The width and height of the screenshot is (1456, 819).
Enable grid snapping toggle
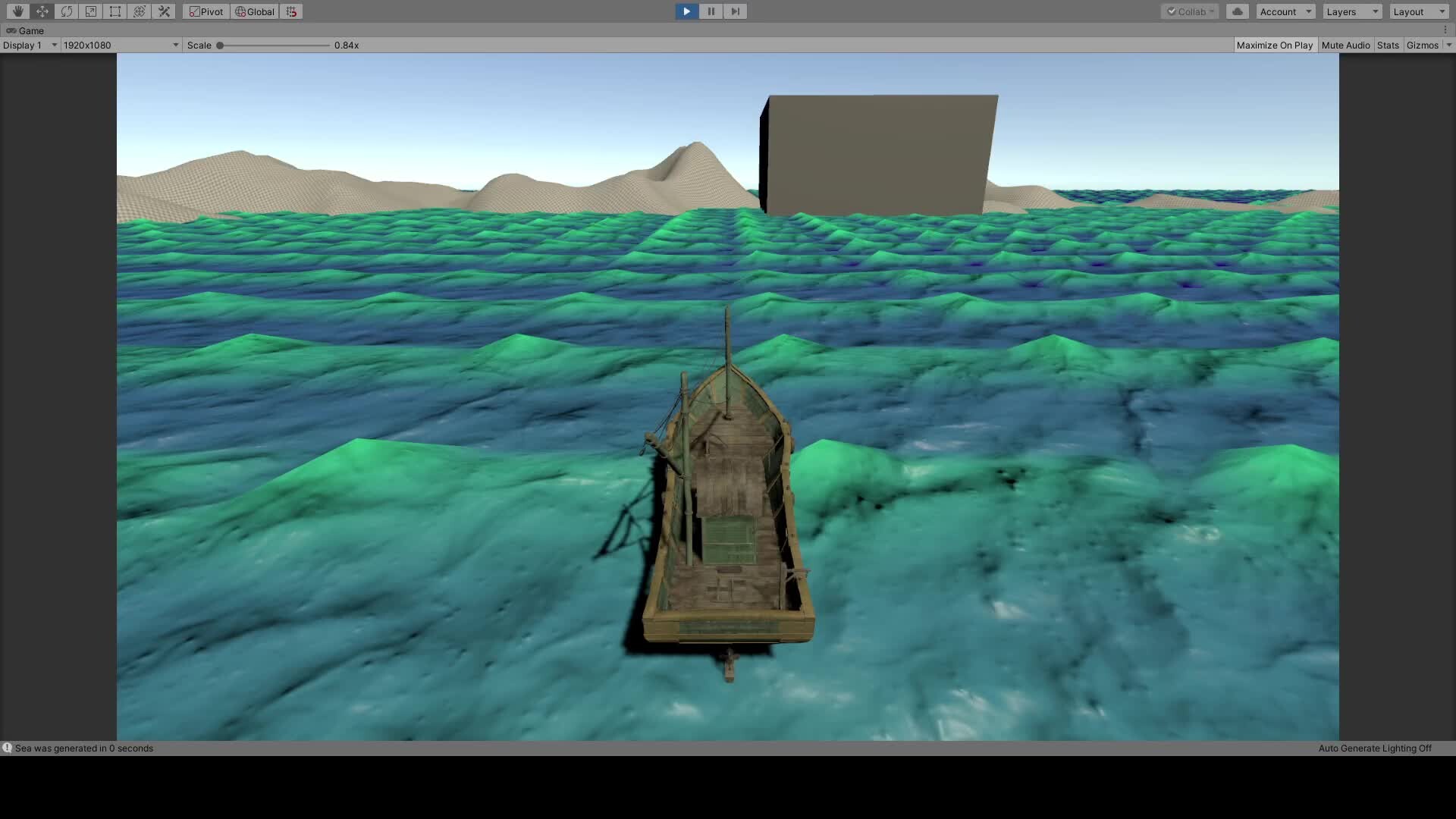pos(290,11)
